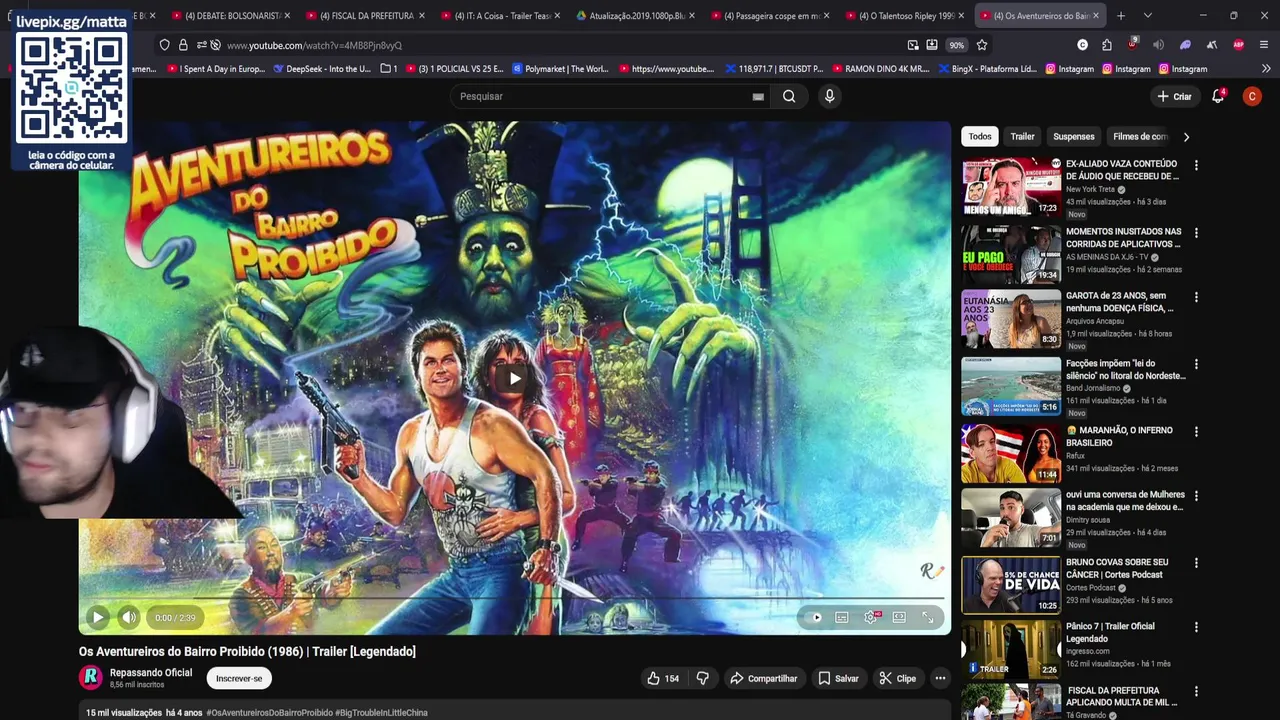Open the browser hamburger application menu
This screenshot has width=1280, height=720.
[x=1264, y=45]
